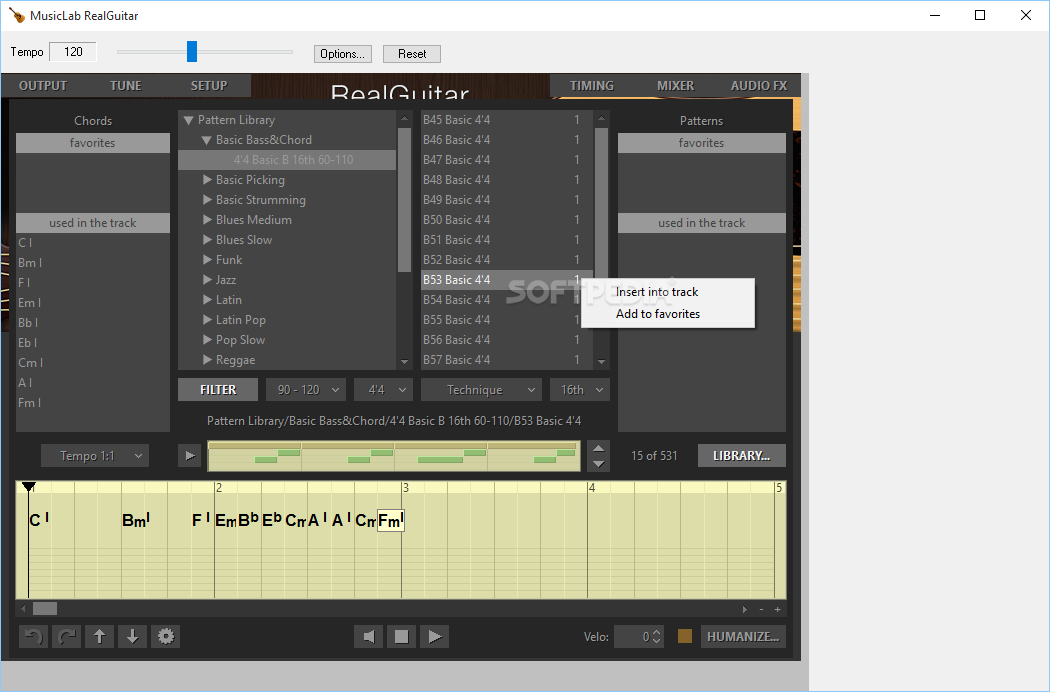Click the move down arrow icon

pos(133,636)
